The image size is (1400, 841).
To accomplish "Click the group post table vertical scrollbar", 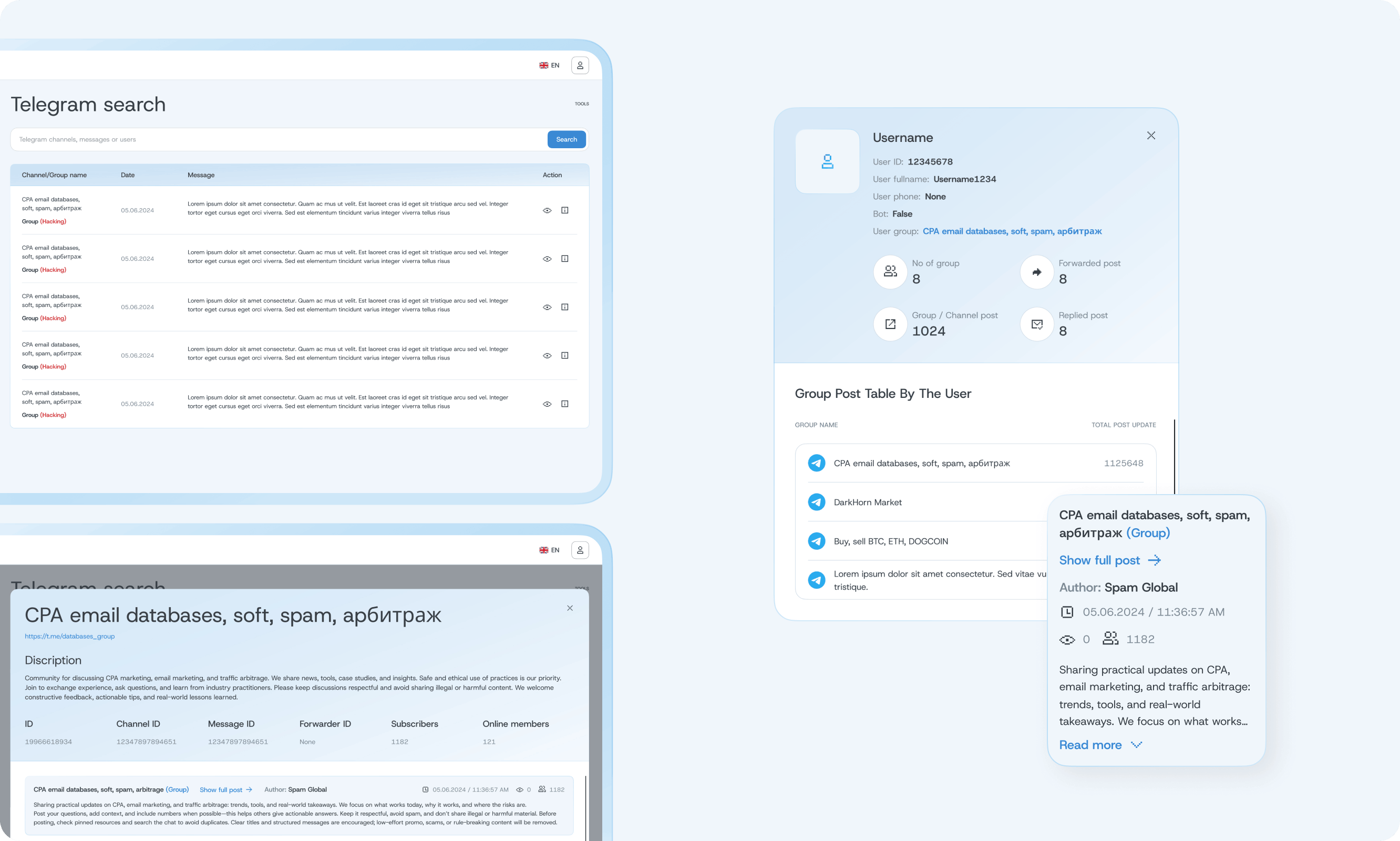I will click(x=1174, y=456).
